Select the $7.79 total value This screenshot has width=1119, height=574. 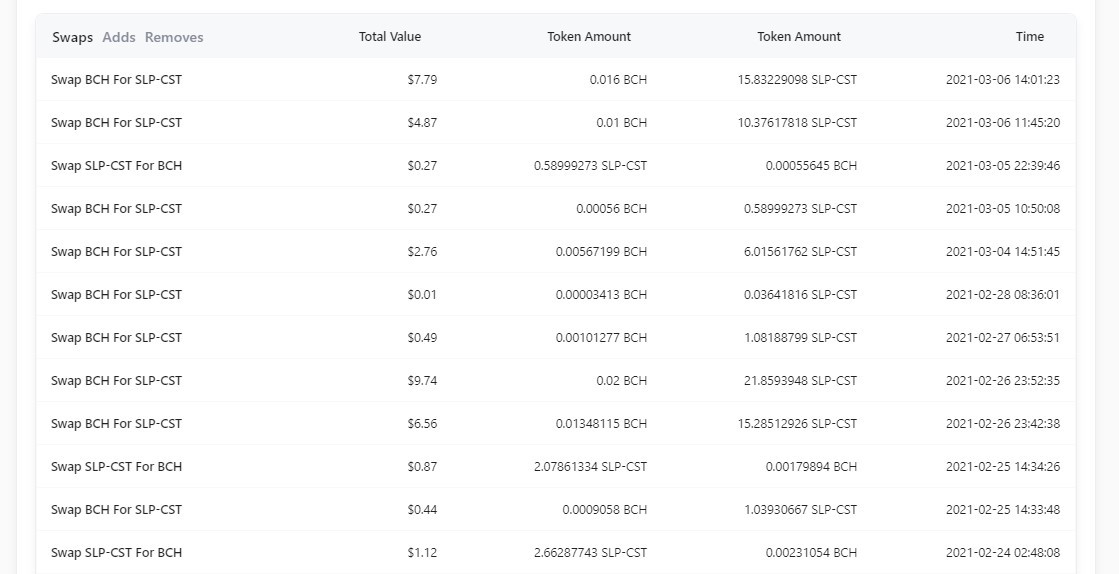coord(422,80)
